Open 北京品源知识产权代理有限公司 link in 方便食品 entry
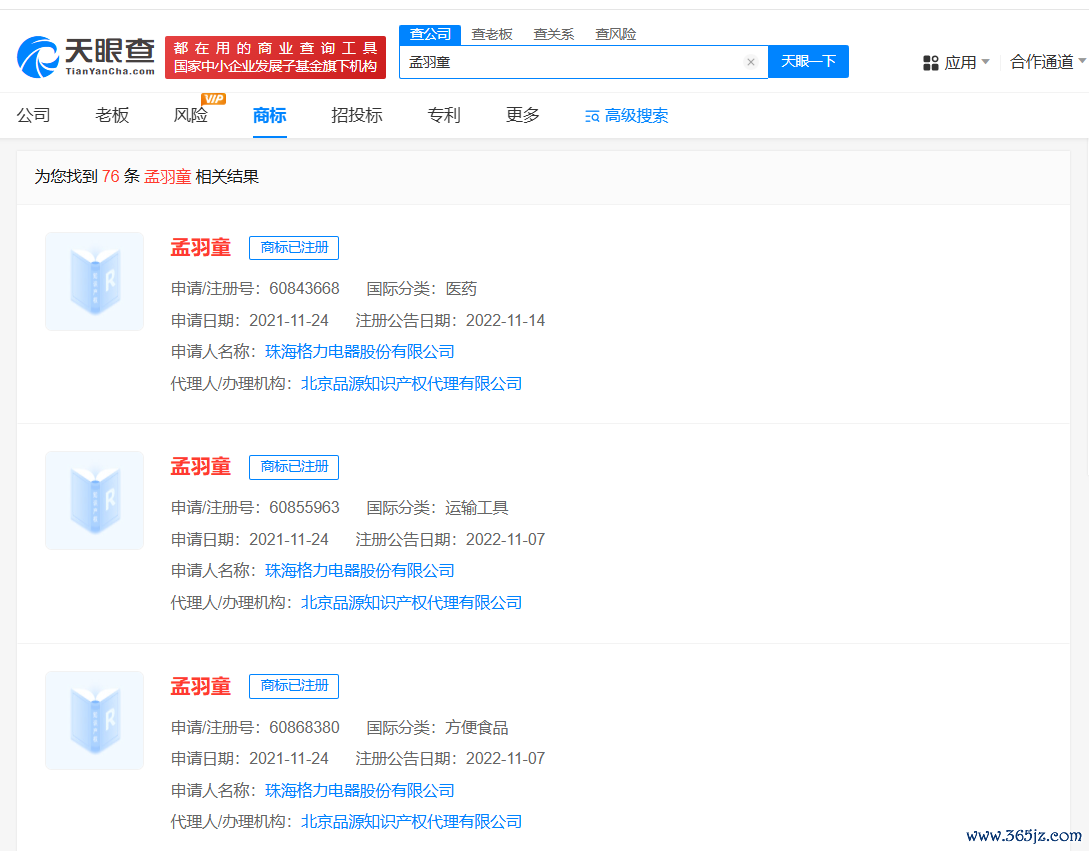The image size is (1089, 851). point(411,821)
